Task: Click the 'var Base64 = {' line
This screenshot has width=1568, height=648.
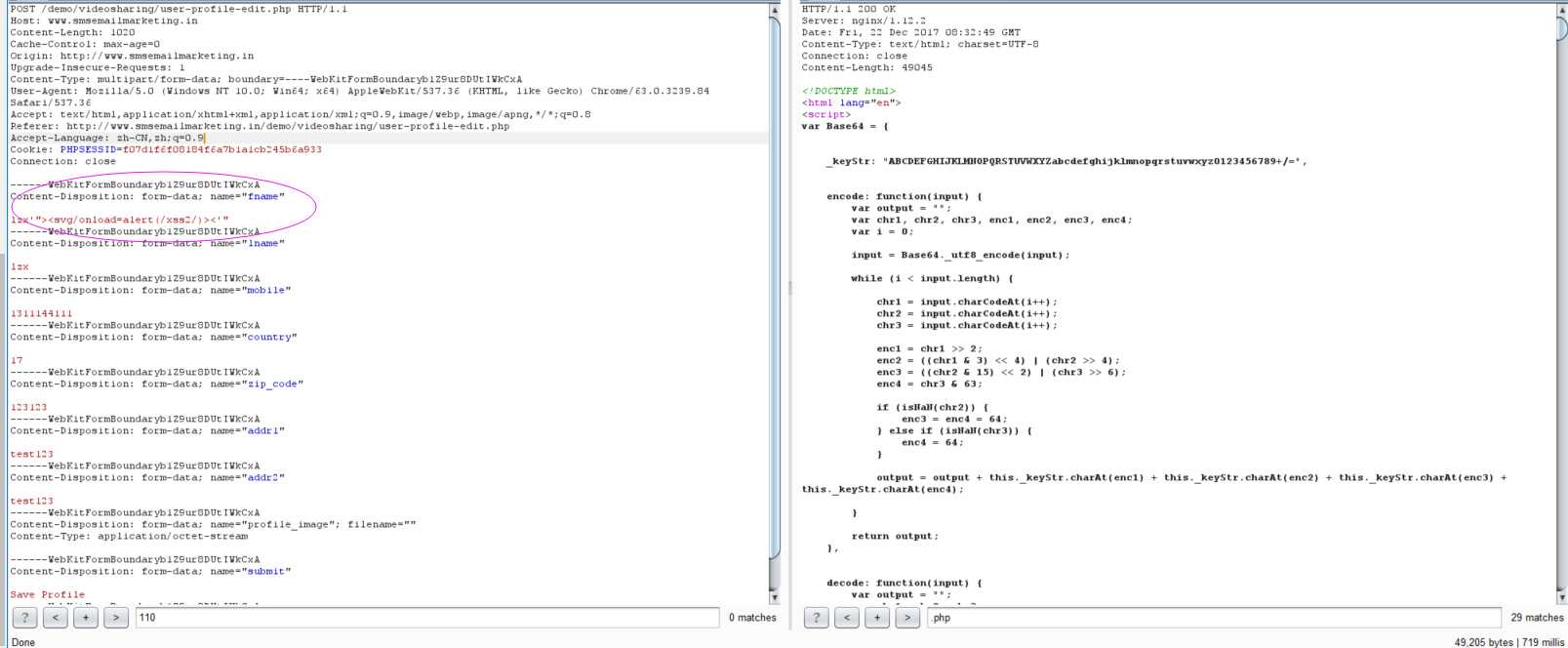Action: [x=845, y=126]
